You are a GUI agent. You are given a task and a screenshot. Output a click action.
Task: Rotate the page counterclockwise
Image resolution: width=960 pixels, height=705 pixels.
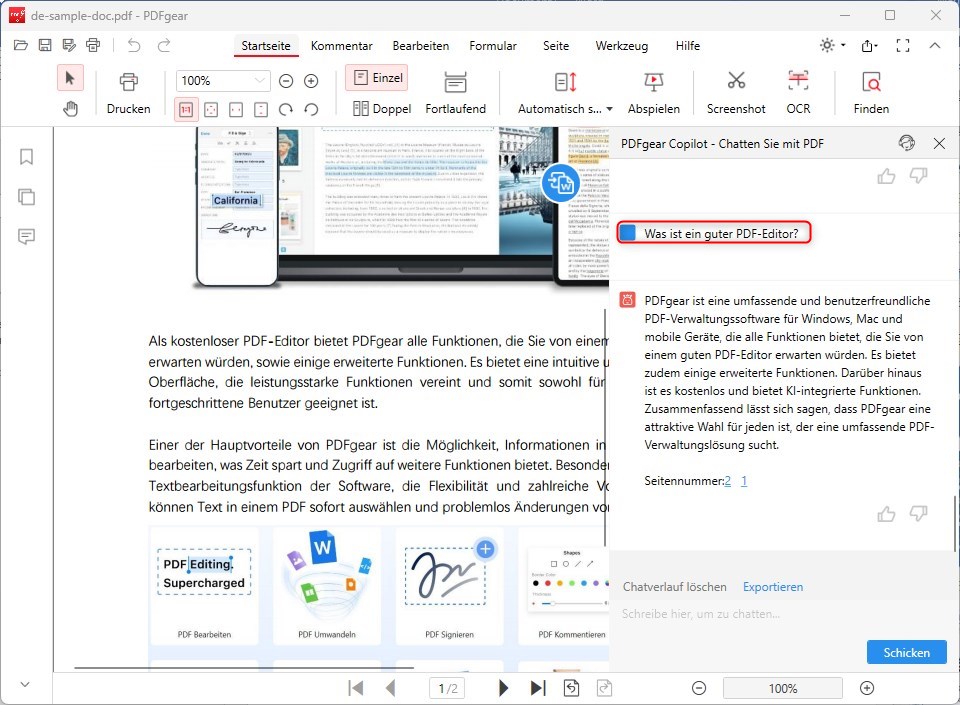[311, 110]
